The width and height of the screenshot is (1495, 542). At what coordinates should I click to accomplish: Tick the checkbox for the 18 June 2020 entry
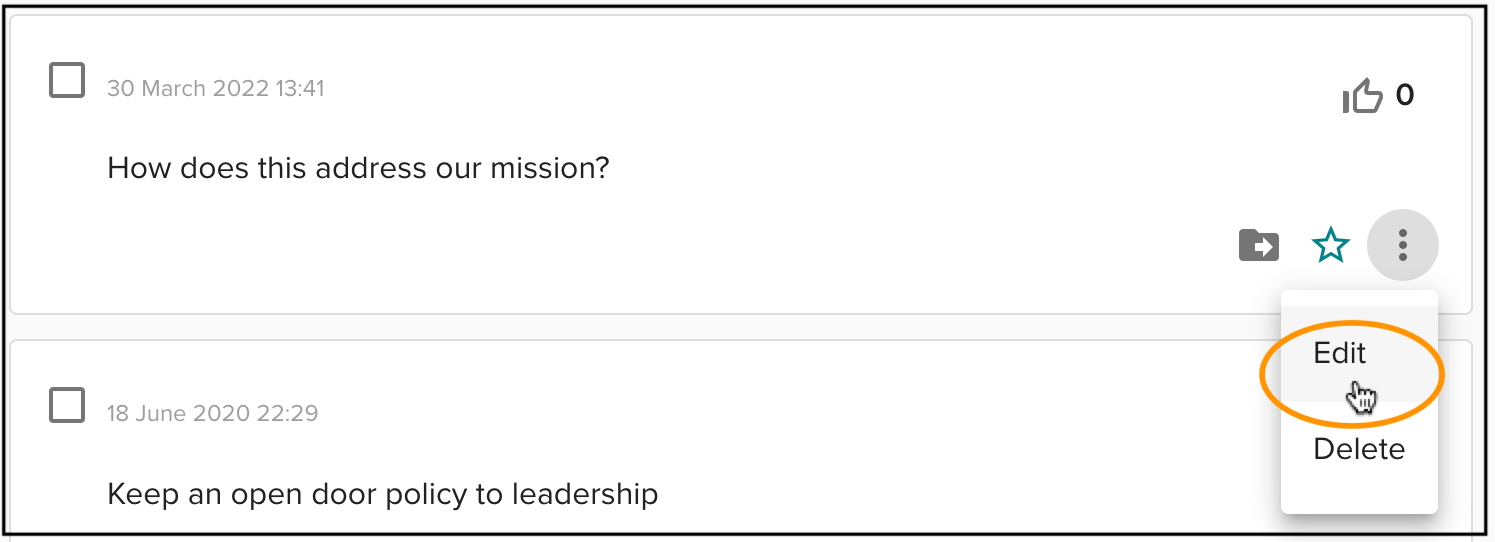tap(67, 405)
